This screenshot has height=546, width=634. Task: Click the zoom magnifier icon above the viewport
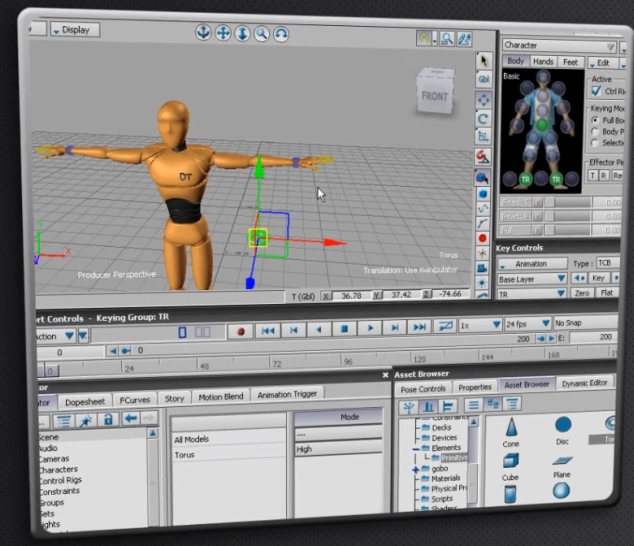click(262, 34)
